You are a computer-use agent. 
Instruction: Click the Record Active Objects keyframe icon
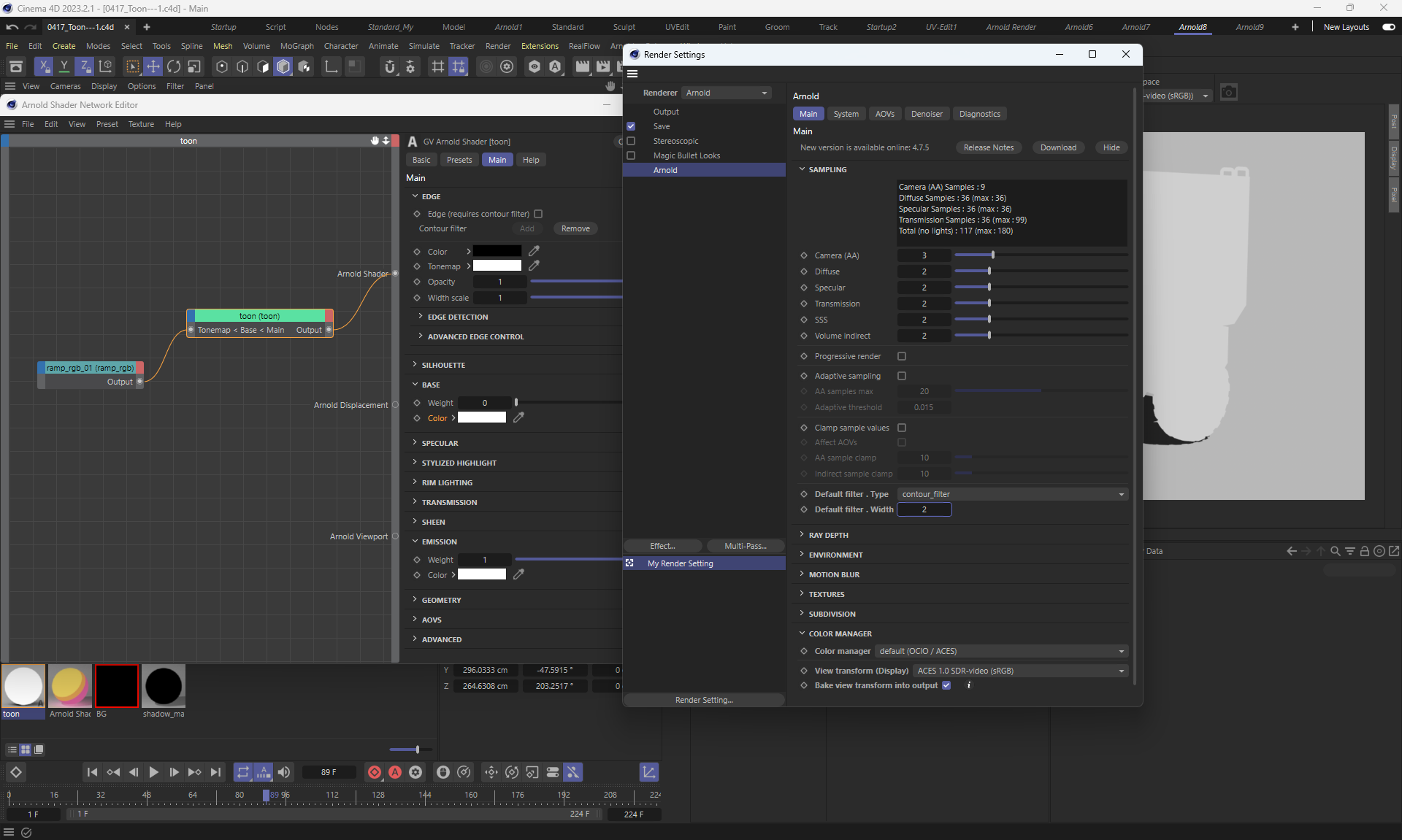pyautogui.click(x=375, y=772)
